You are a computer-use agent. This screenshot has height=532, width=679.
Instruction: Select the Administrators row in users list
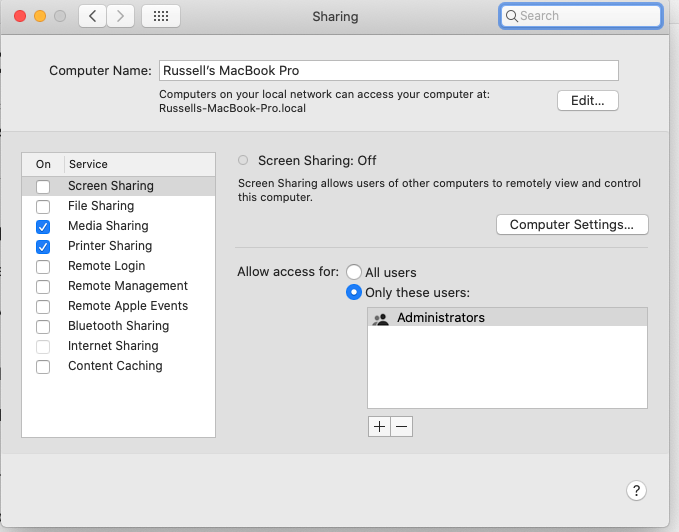pyautogui.click(x=507, y=317)
